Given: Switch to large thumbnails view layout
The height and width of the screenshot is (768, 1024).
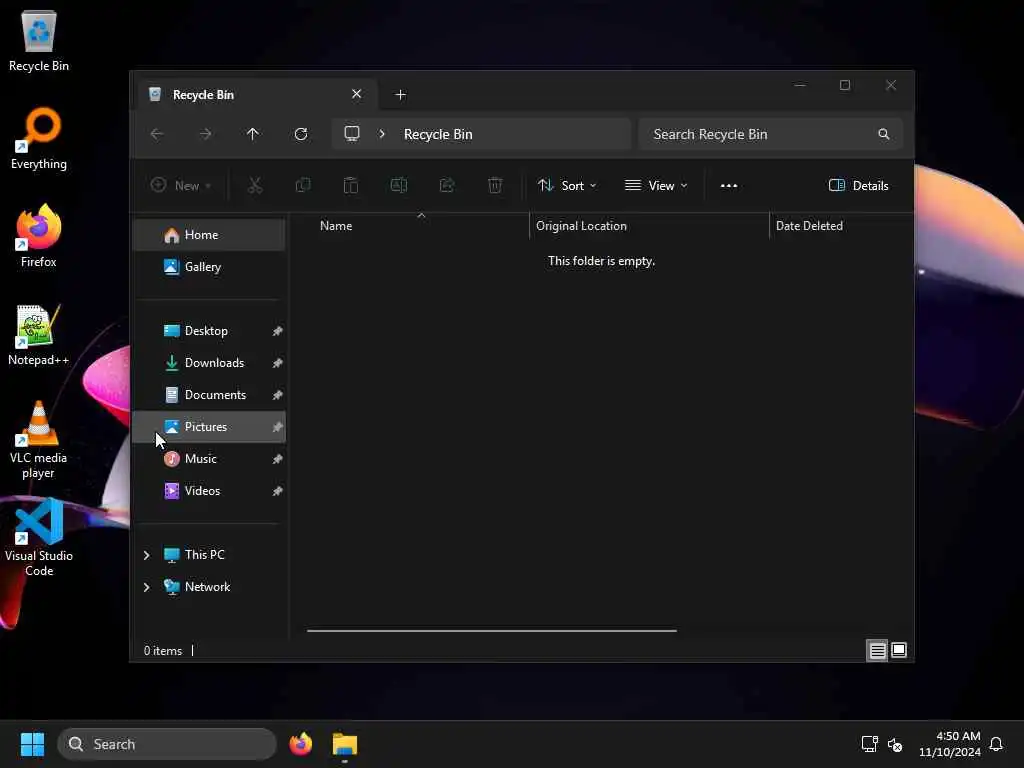Looking at the screenshot, I should click(x=899, y=650).
